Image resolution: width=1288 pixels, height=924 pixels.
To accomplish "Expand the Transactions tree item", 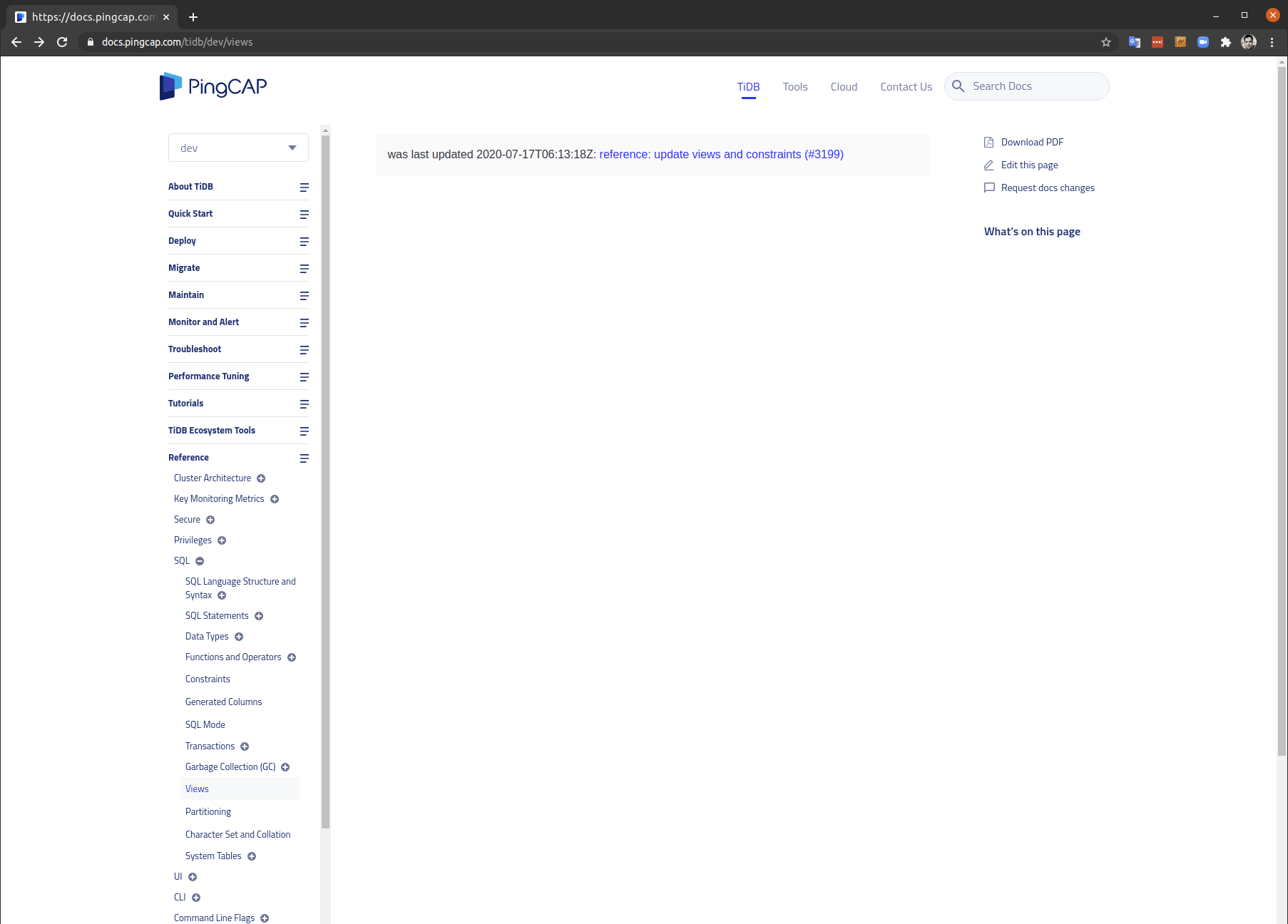I will [x=245, y=746].
